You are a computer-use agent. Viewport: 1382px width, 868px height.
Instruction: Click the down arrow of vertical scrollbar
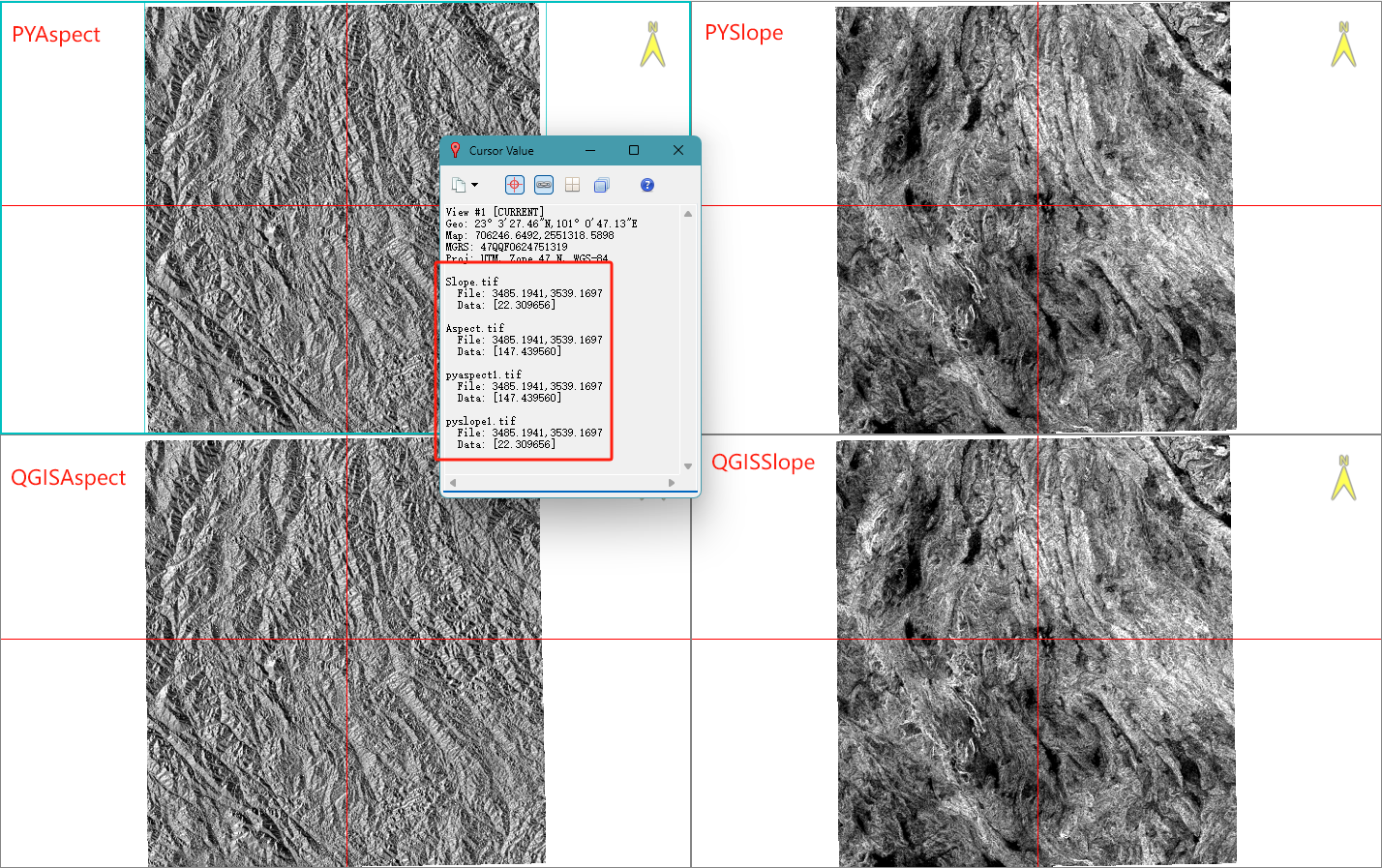pyautogui.click(x=688, y=466)
